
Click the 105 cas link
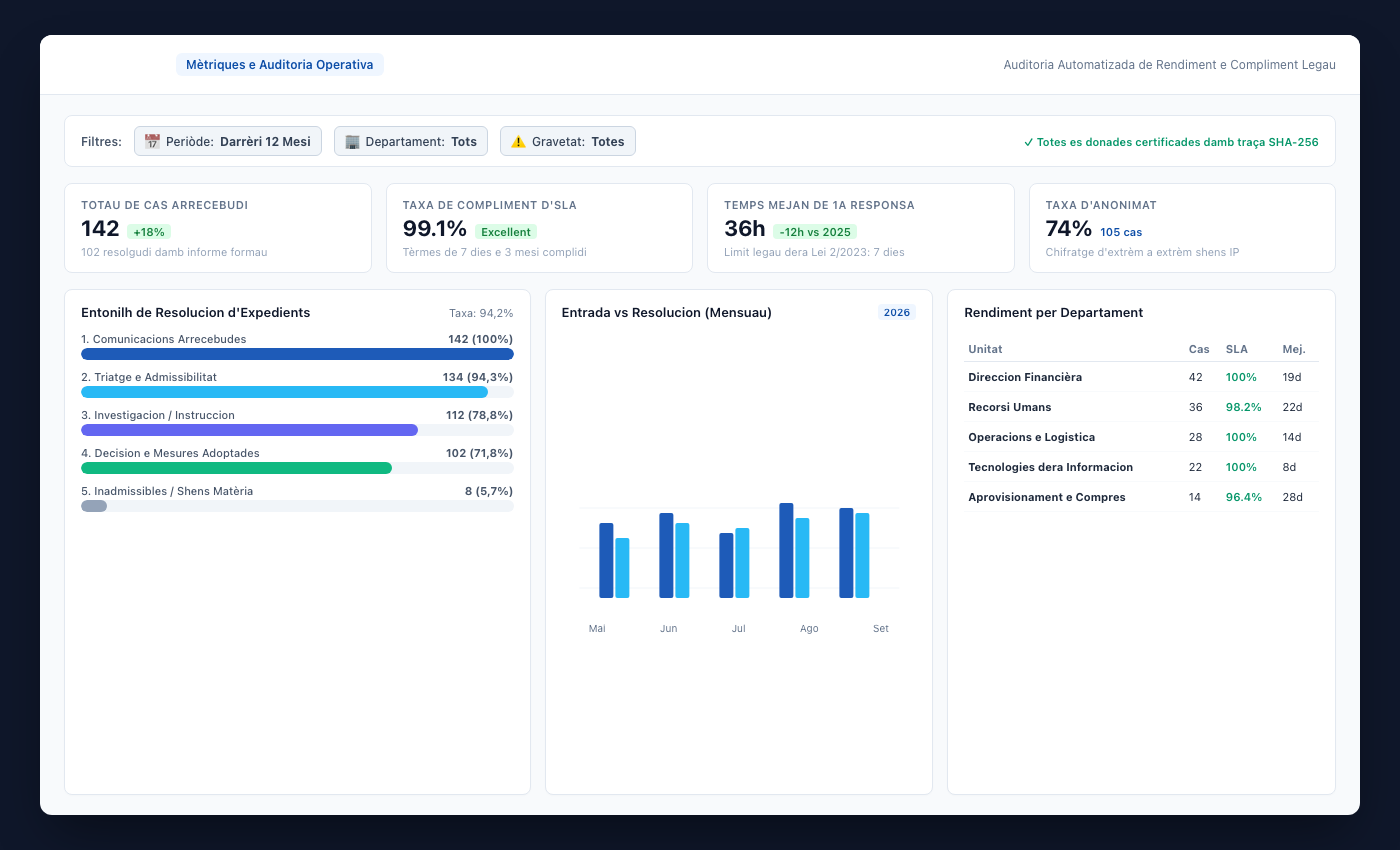1121,232
